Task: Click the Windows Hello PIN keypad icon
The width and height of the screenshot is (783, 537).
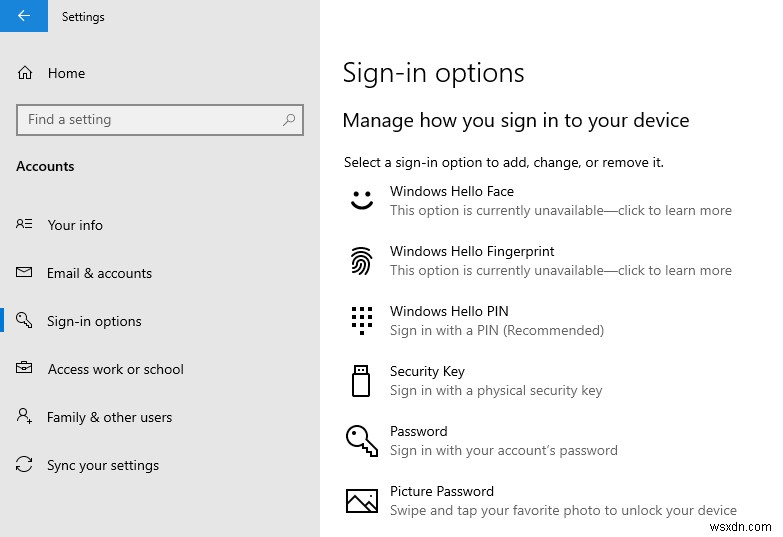Action: 362,321
